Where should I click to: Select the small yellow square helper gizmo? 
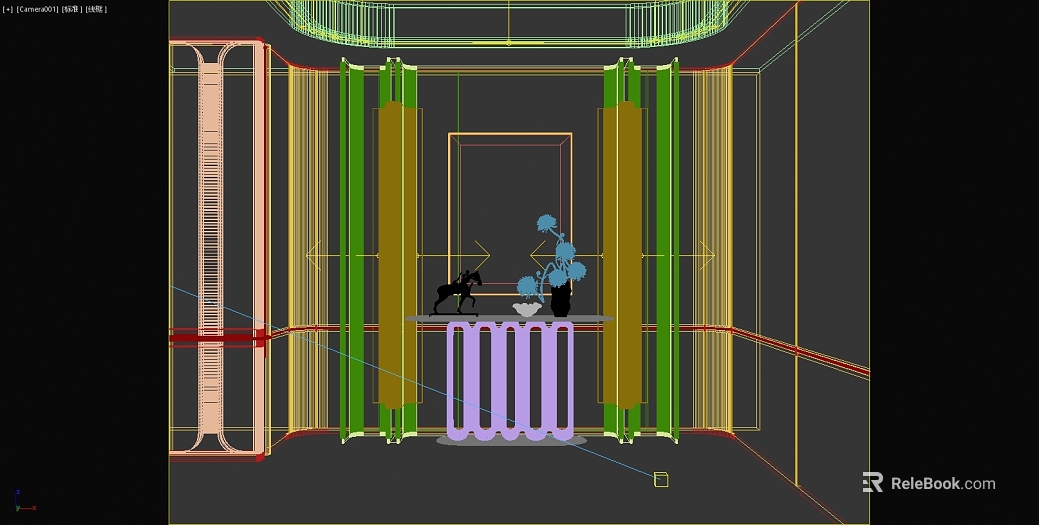point(661,479)
